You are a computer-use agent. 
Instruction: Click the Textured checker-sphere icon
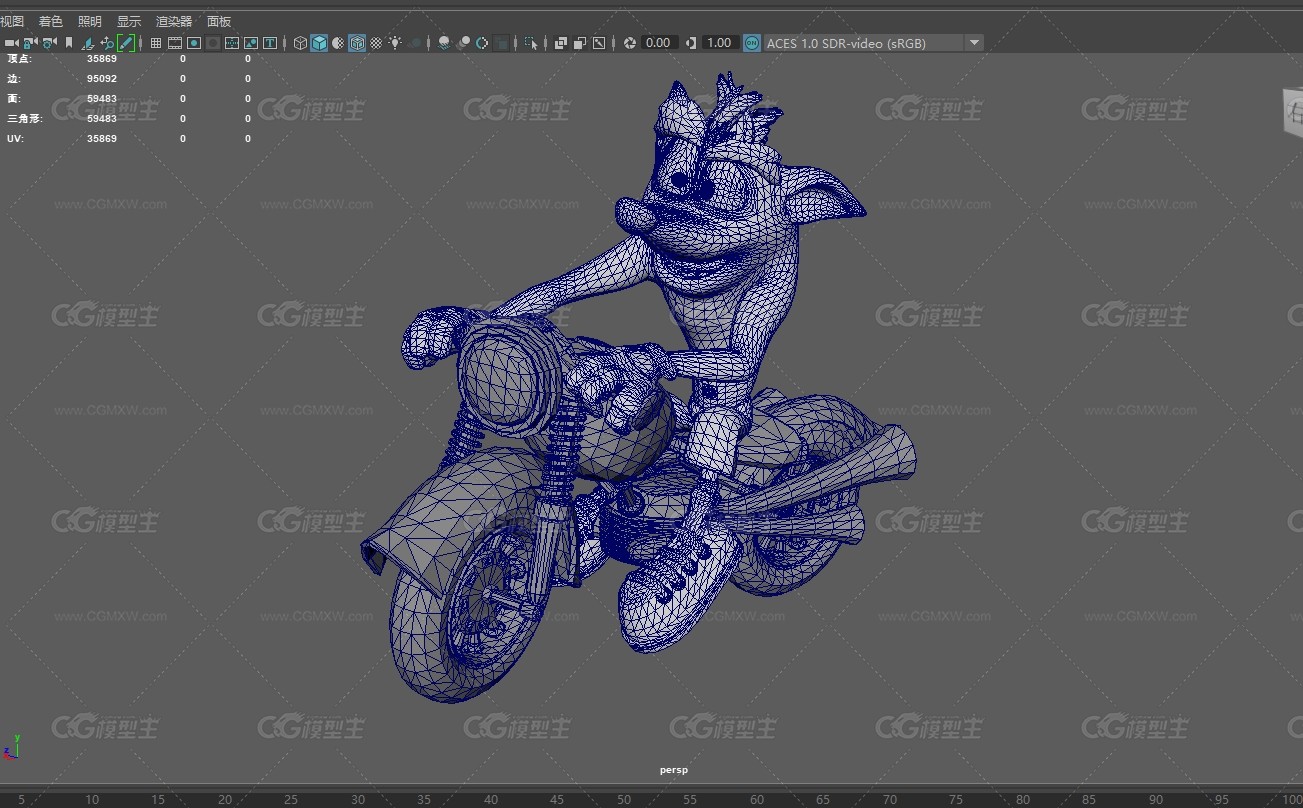[x=376, y=43]
